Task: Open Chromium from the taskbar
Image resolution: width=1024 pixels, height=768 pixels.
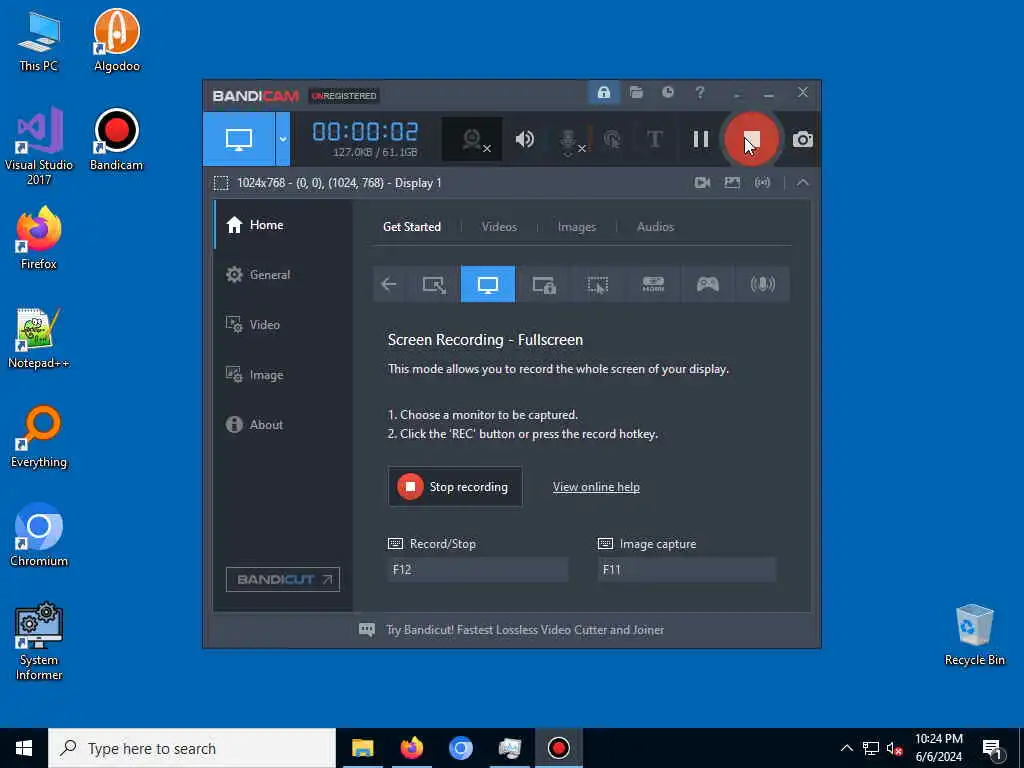Action: tap(460, 748)
